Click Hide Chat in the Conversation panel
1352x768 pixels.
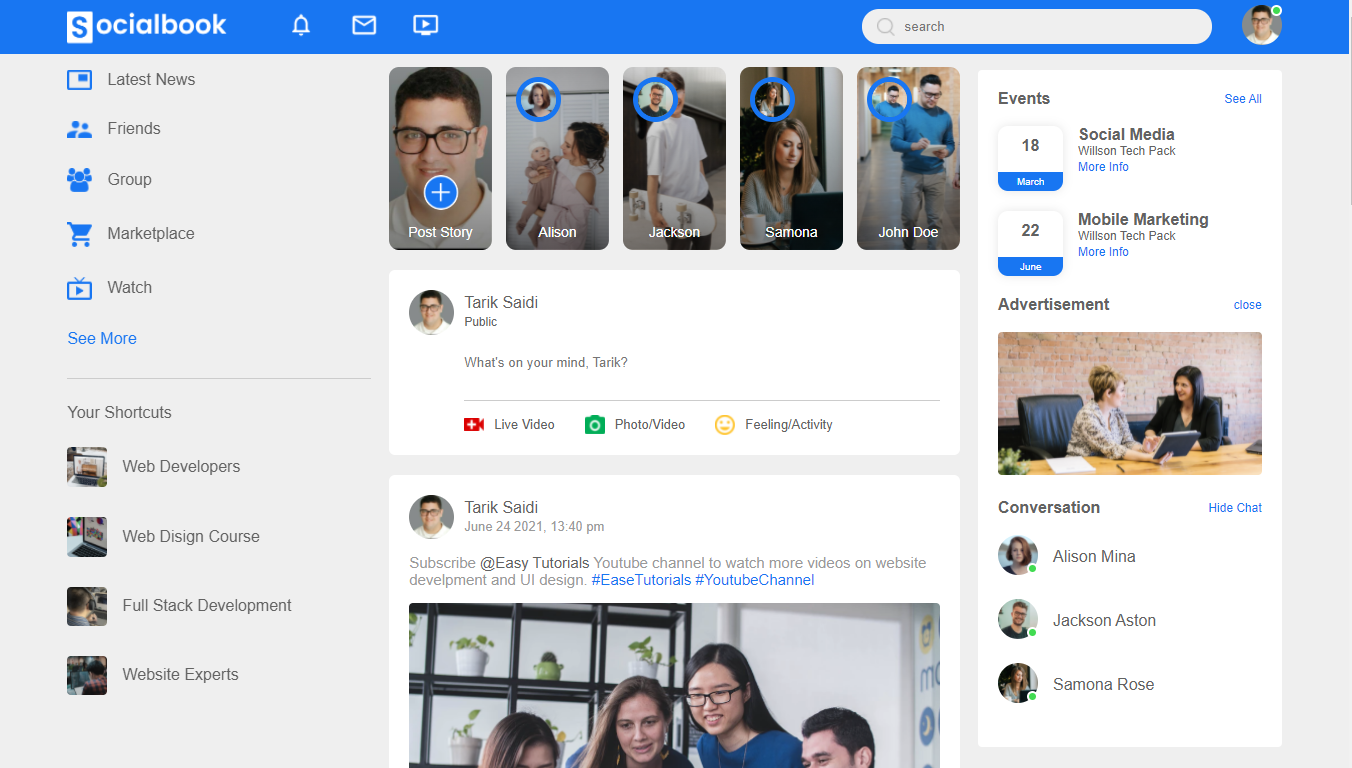coord(1234,507)
